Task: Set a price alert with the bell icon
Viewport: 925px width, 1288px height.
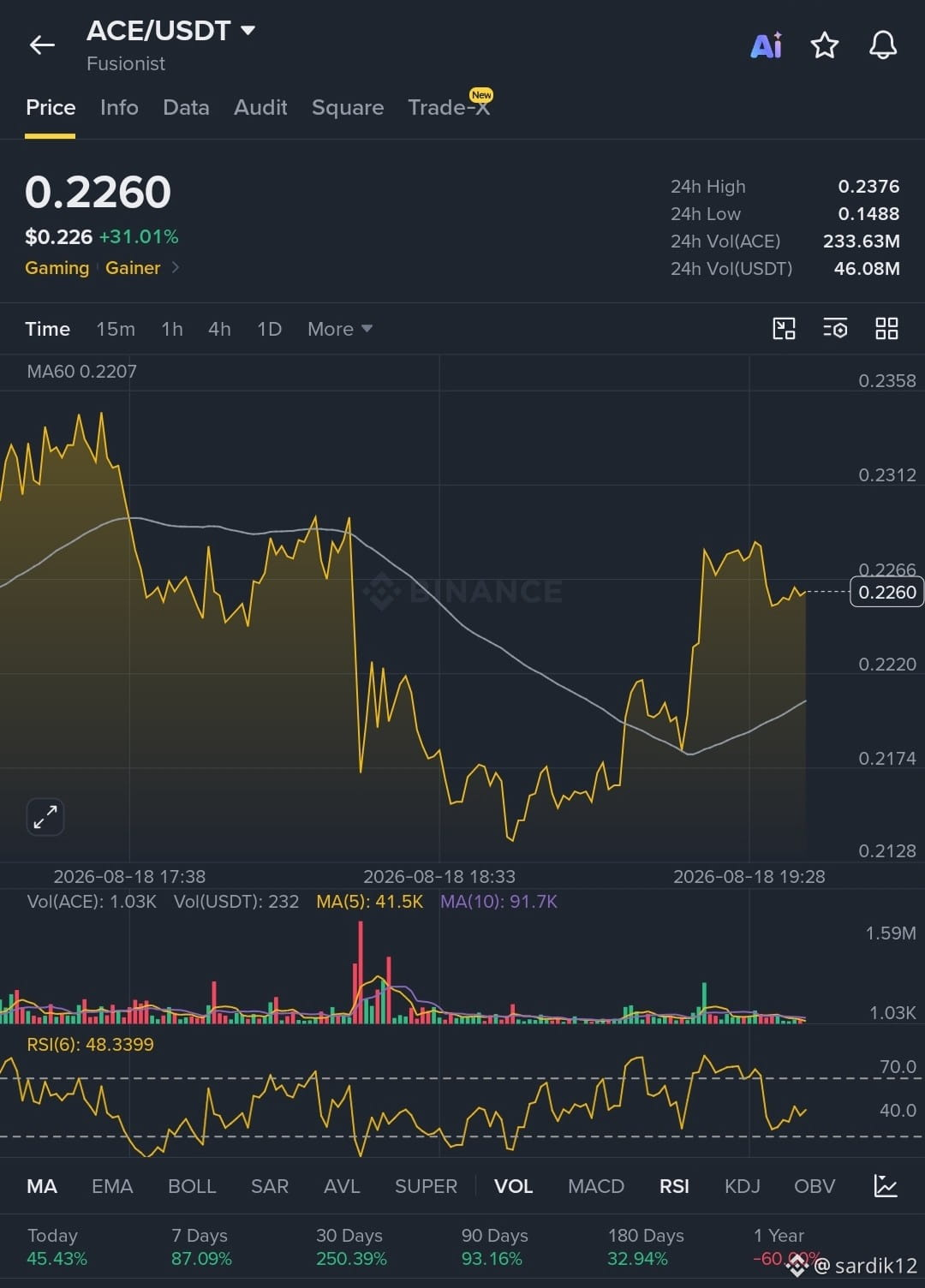Action: point(883,45)
